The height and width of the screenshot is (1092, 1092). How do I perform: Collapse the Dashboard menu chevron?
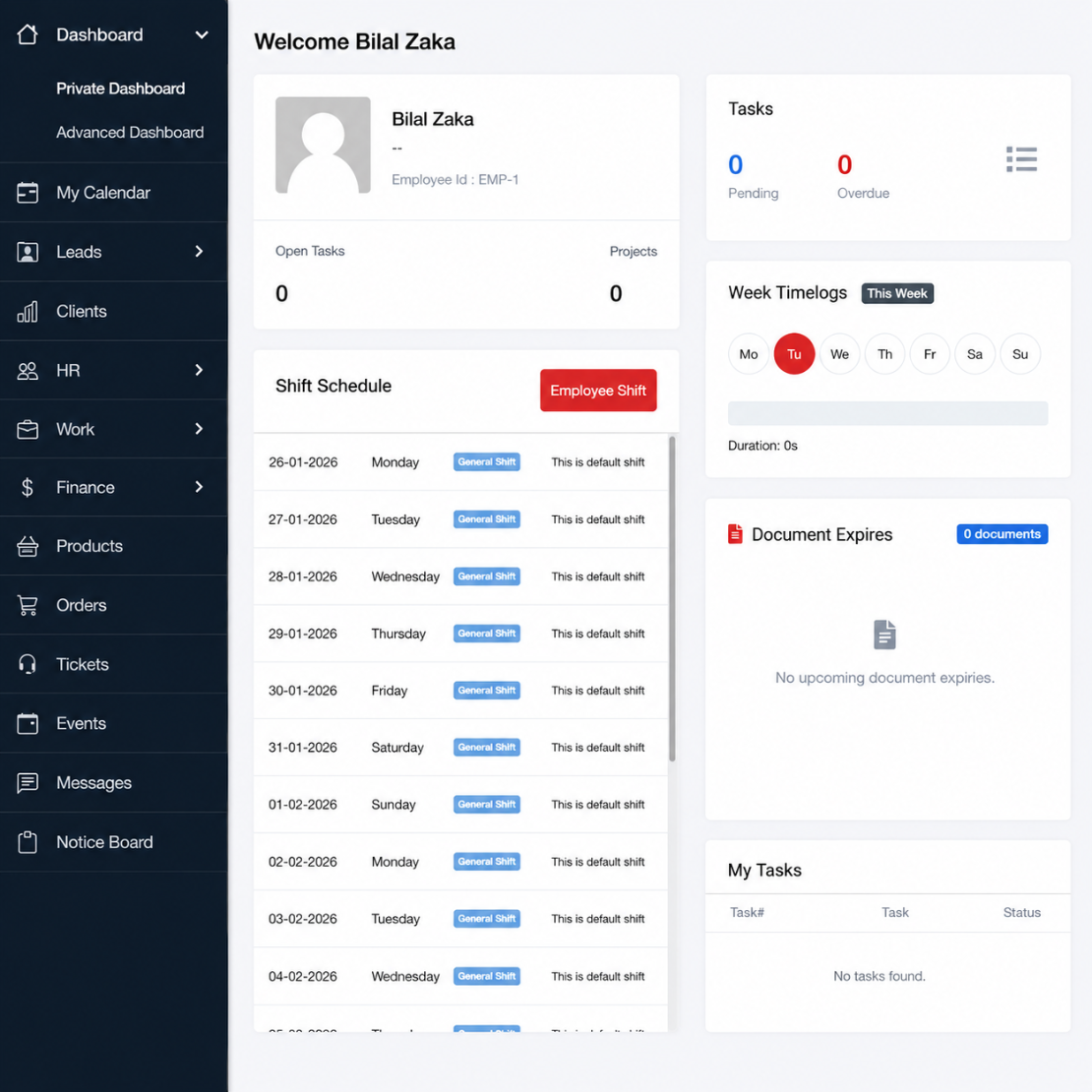[202, 34]
